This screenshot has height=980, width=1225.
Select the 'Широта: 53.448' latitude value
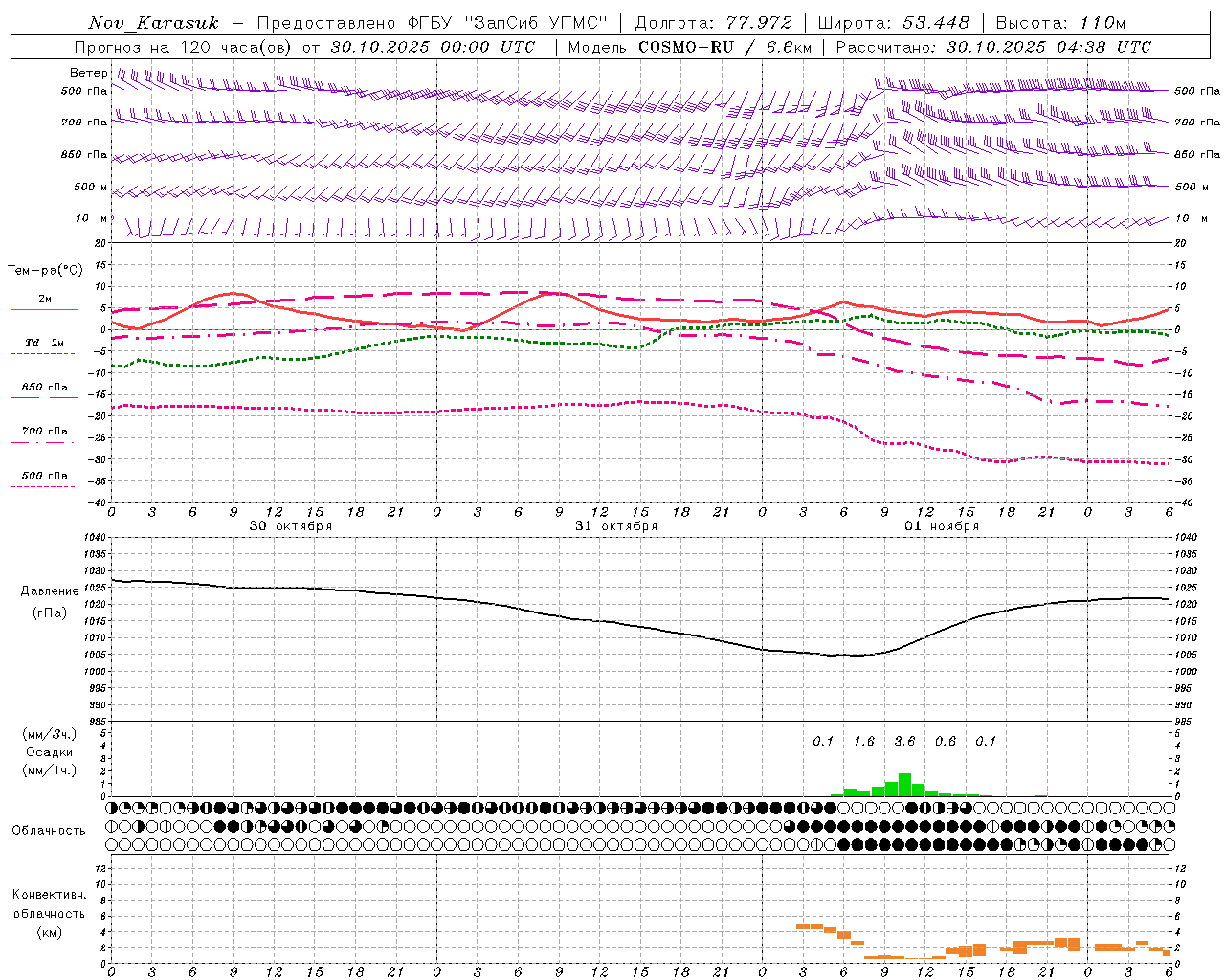click(x=894, y=23)
